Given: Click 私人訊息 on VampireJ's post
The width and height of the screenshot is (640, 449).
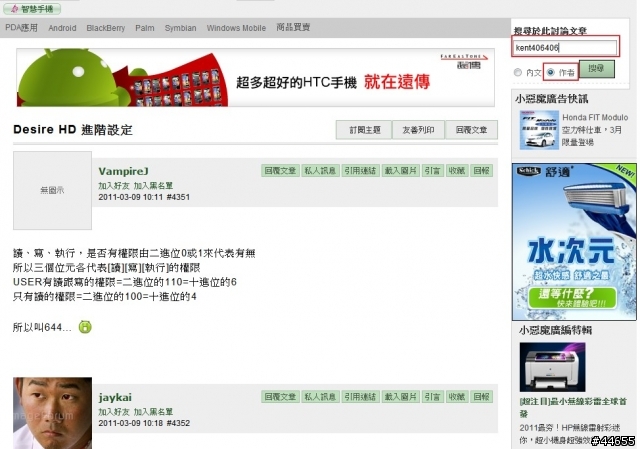Looking at the screenshot, I should [320, 170].
